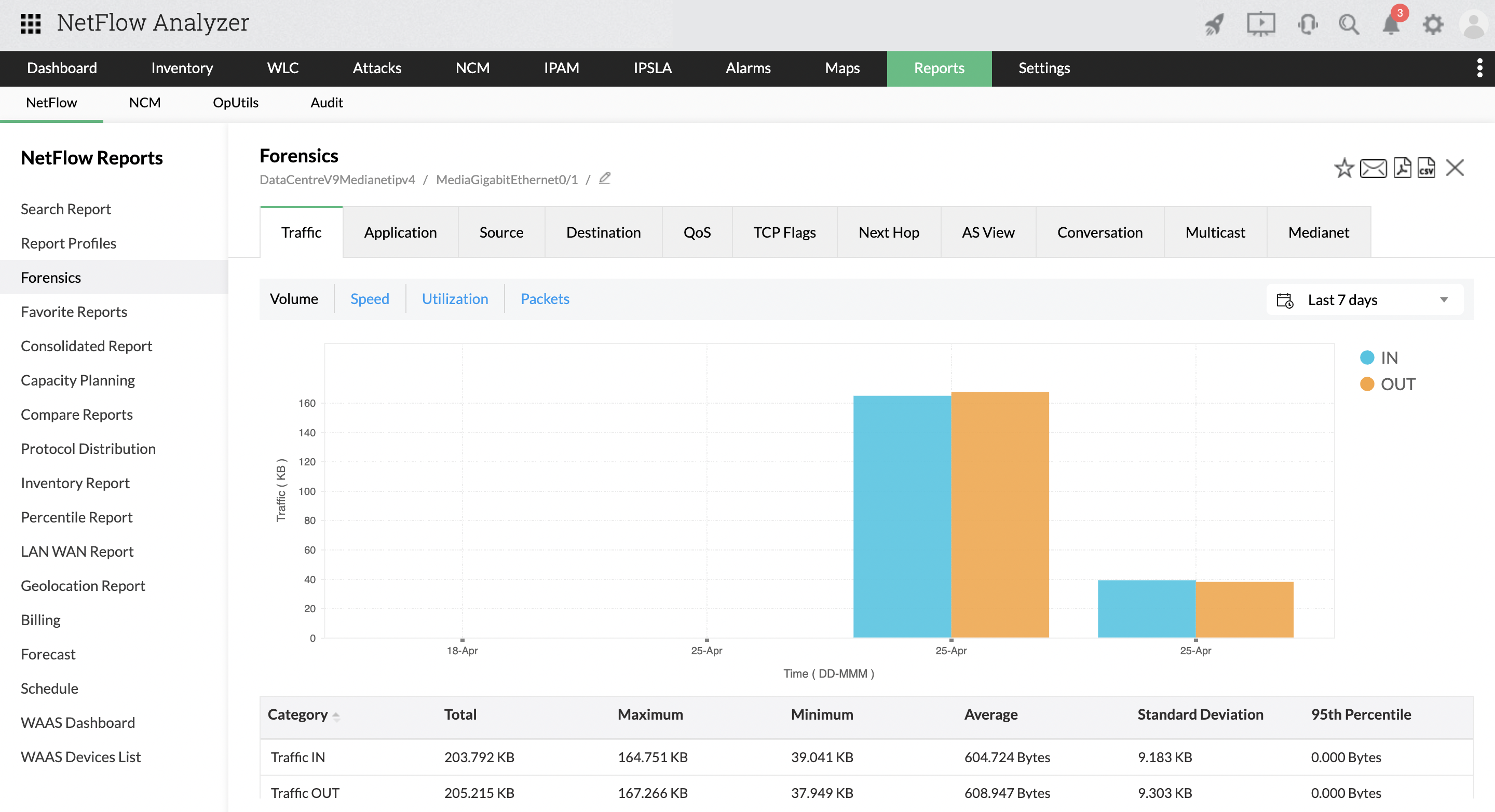Export the Forensics report as PDF

pyautogui.click(x=1402, y=168)
